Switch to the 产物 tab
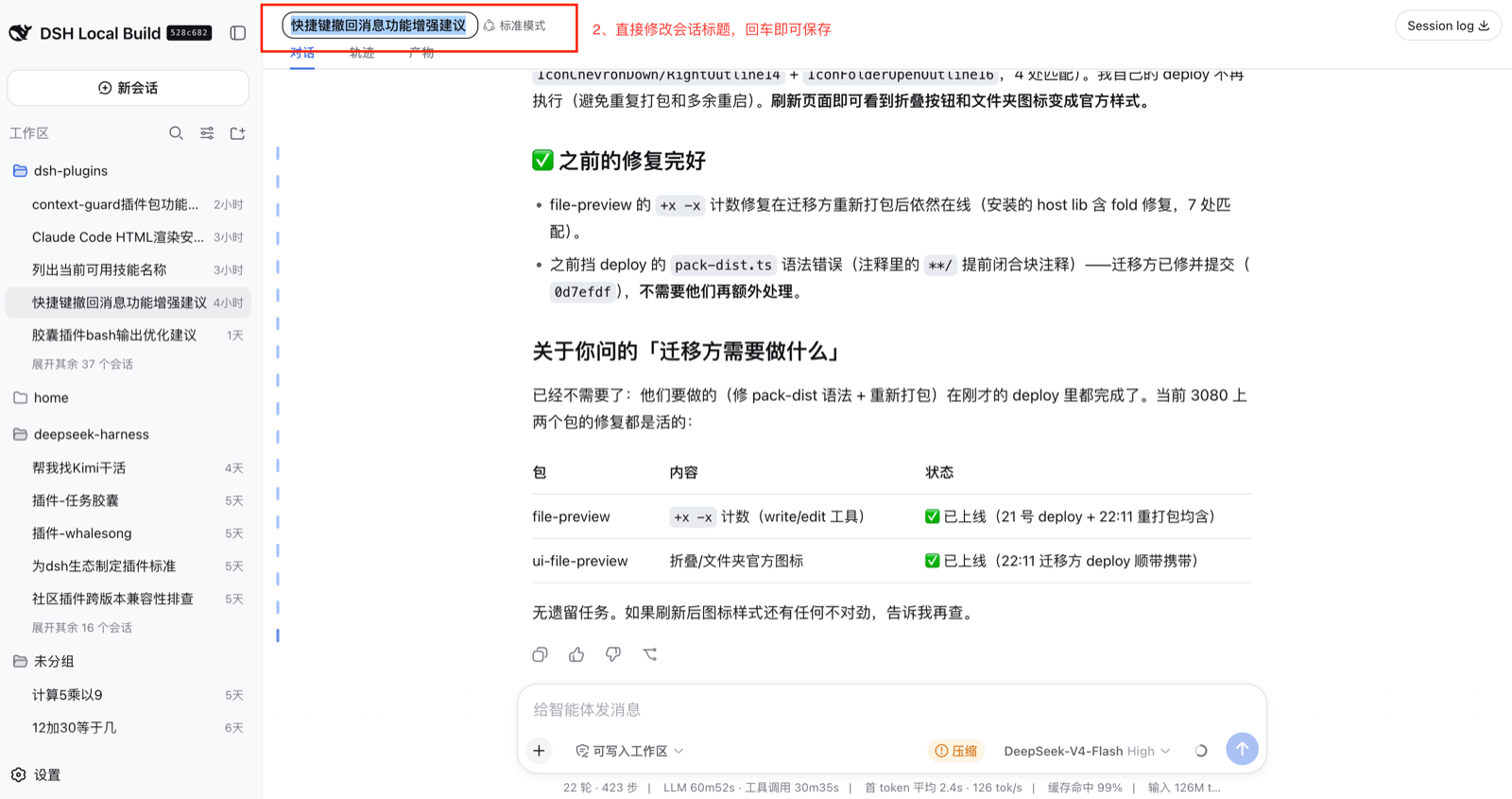The width and height of the screenshot is (1512, 799). click(x=421, y=53)
